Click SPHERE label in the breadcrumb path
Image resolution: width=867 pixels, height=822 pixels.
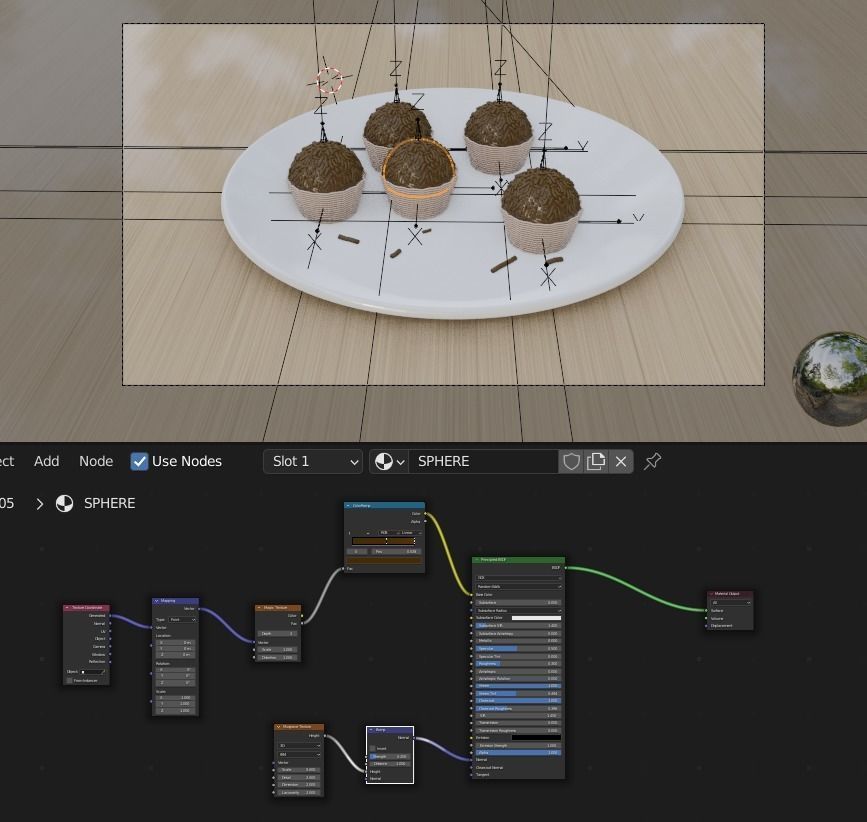pos(109,503)
